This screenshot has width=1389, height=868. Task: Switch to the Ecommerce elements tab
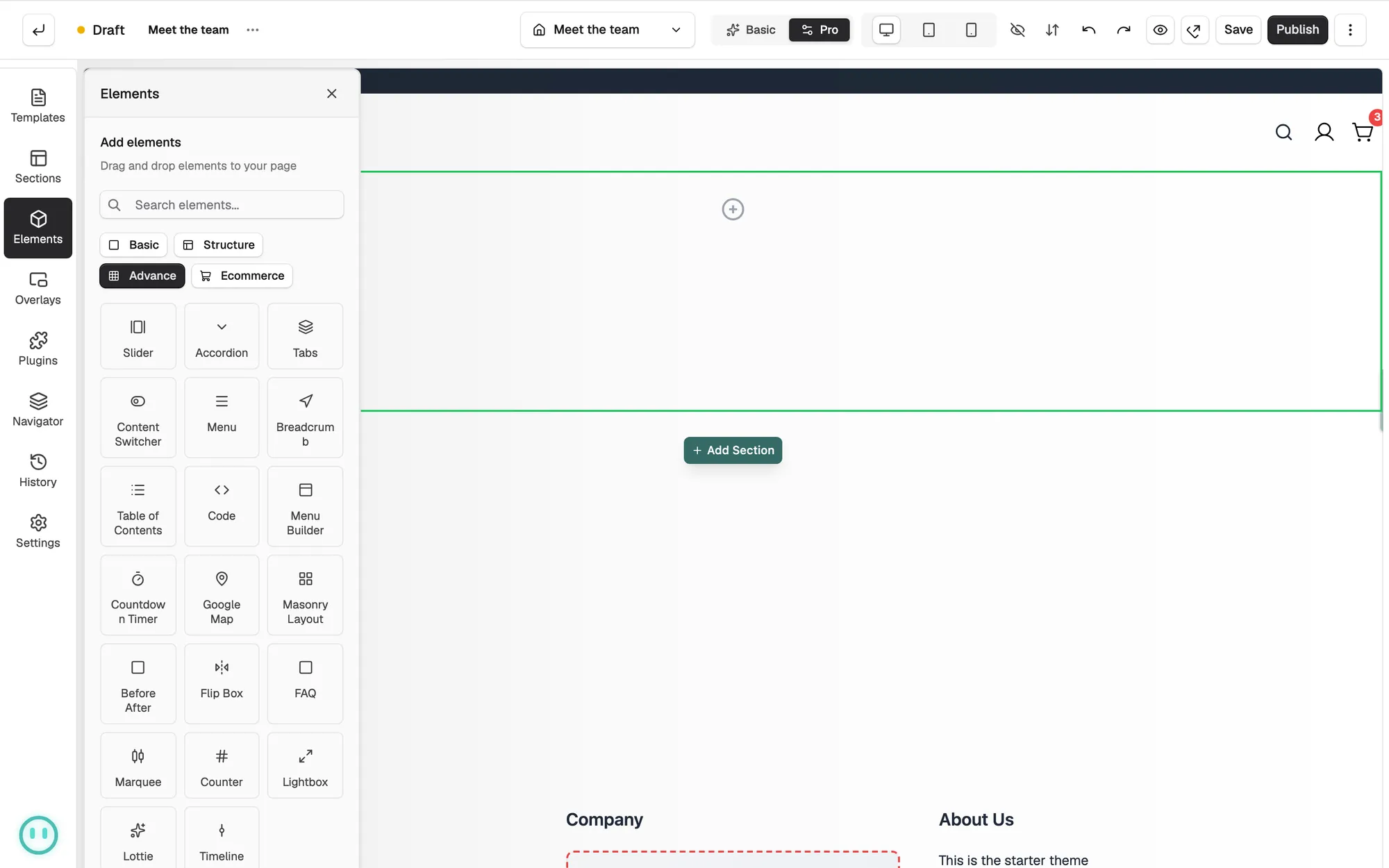242,276
